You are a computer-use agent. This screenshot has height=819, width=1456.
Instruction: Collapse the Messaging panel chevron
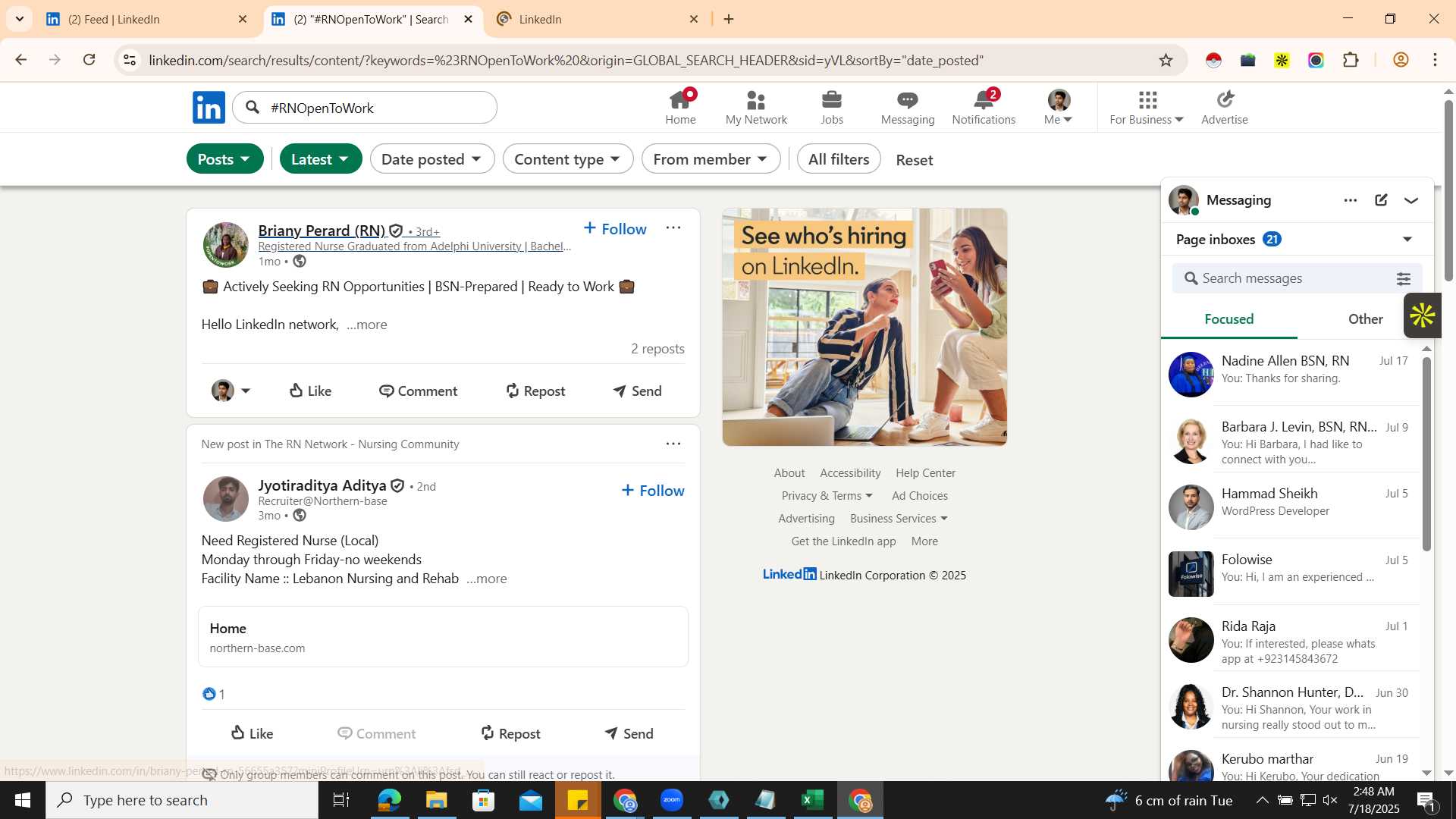coord(1411,200)
